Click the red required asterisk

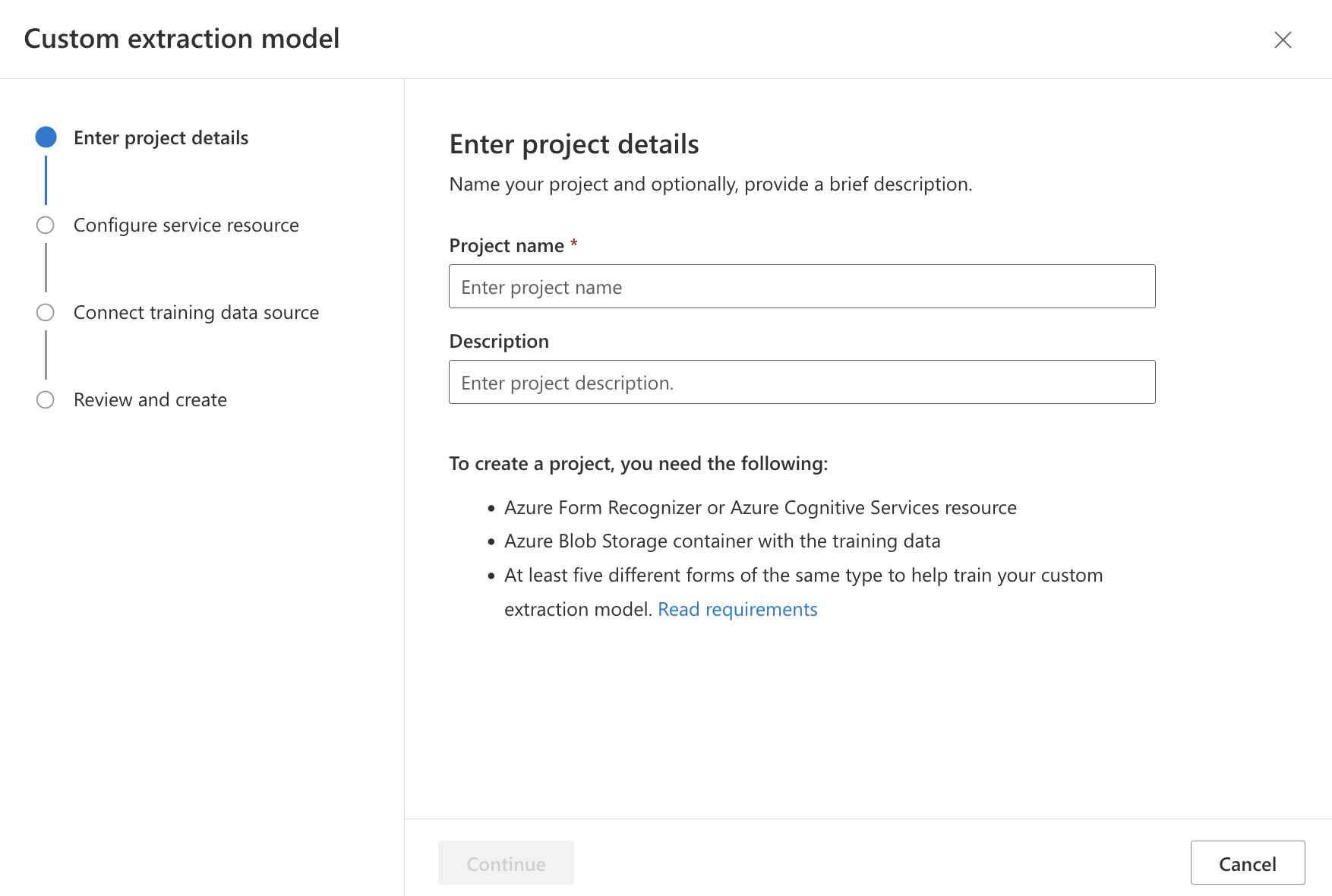(x=574, y=243)
